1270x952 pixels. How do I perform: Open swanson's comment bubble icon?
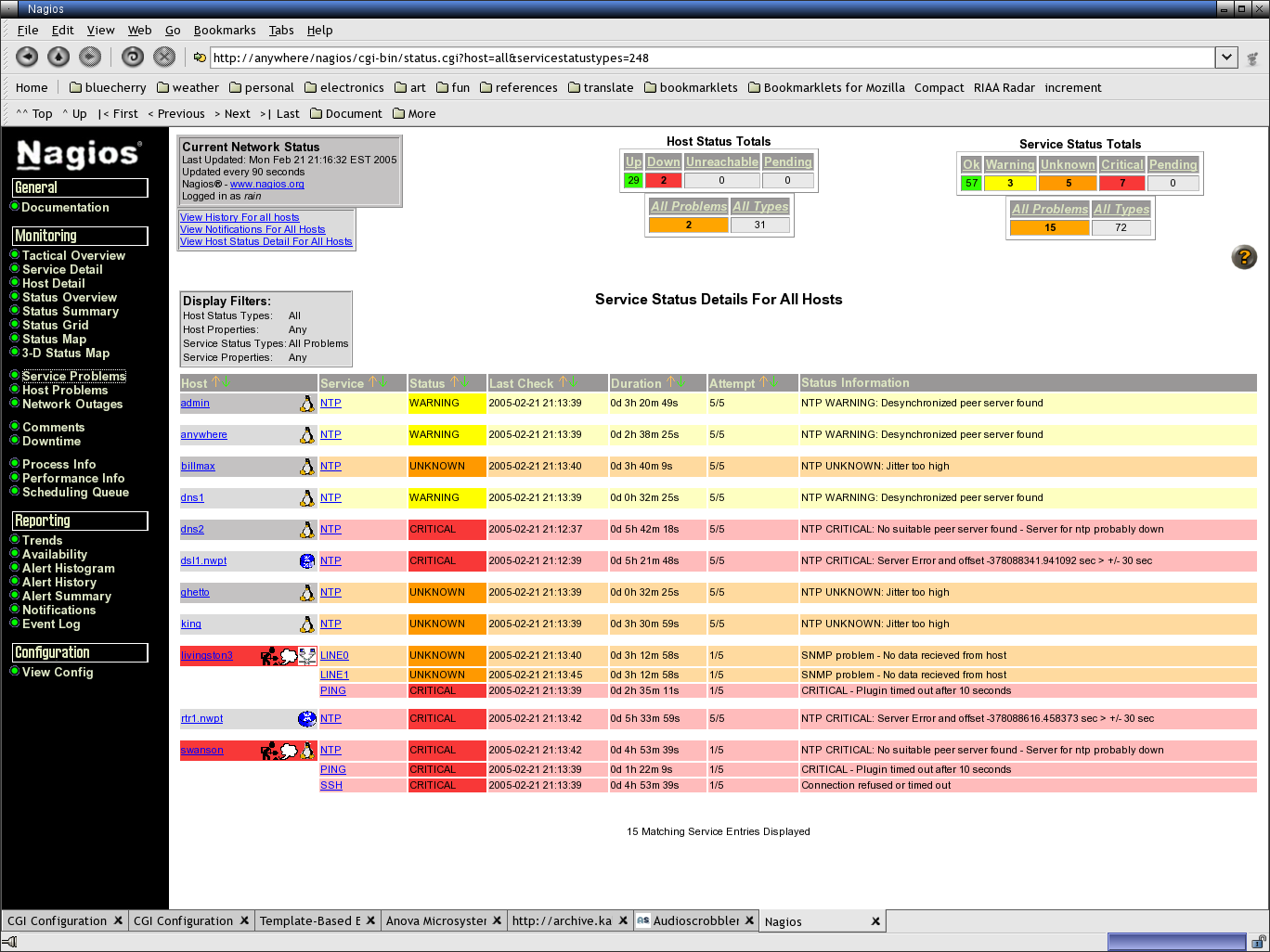click(289, 751)
